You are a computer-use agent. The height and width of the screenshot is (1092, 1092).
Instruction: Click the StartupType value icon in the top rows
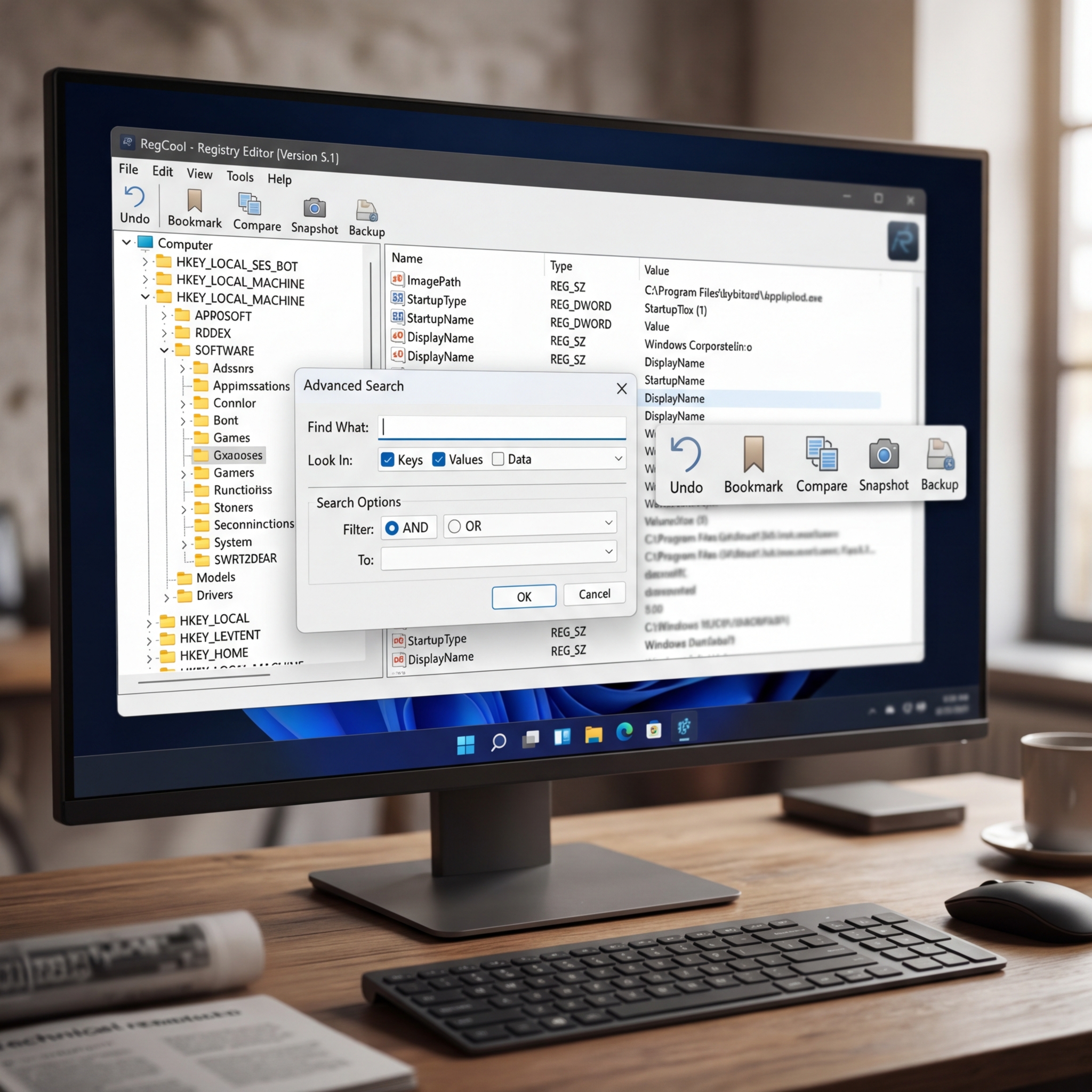tap(397, 298)
